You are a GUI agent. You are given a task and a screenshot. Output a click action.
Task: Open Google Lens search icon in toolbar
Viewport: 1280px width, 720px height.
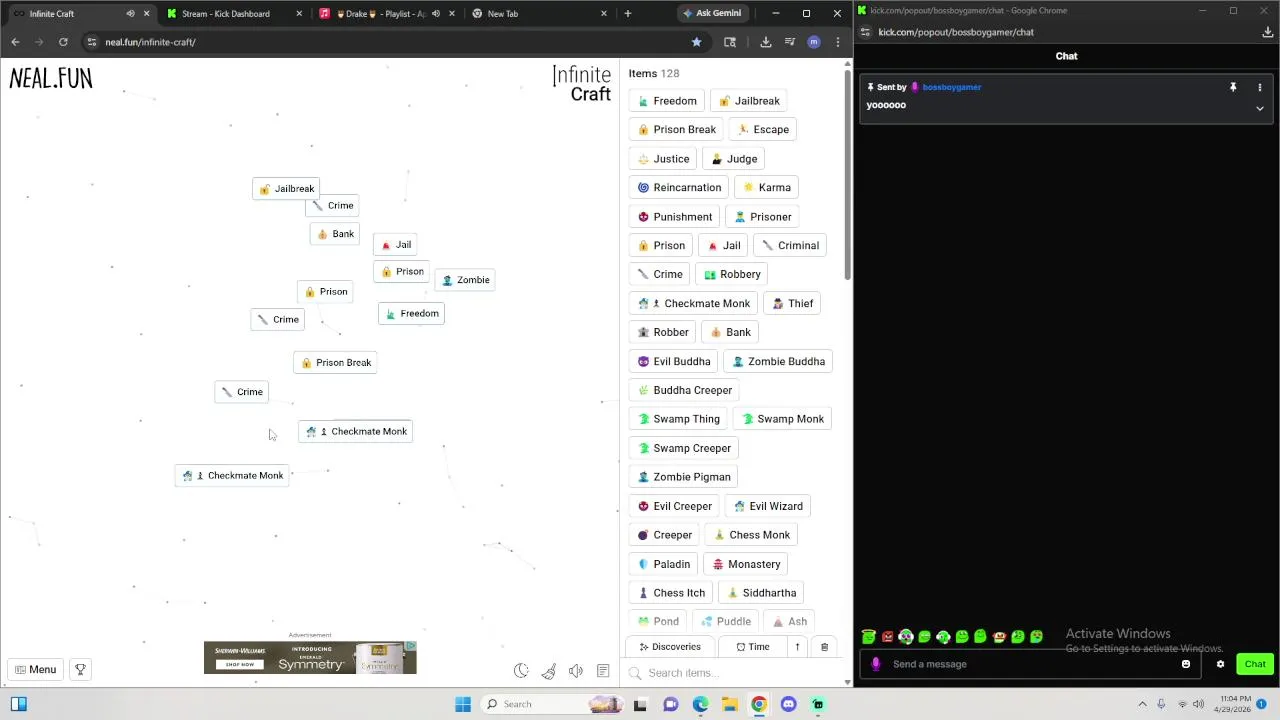[730, 42]
